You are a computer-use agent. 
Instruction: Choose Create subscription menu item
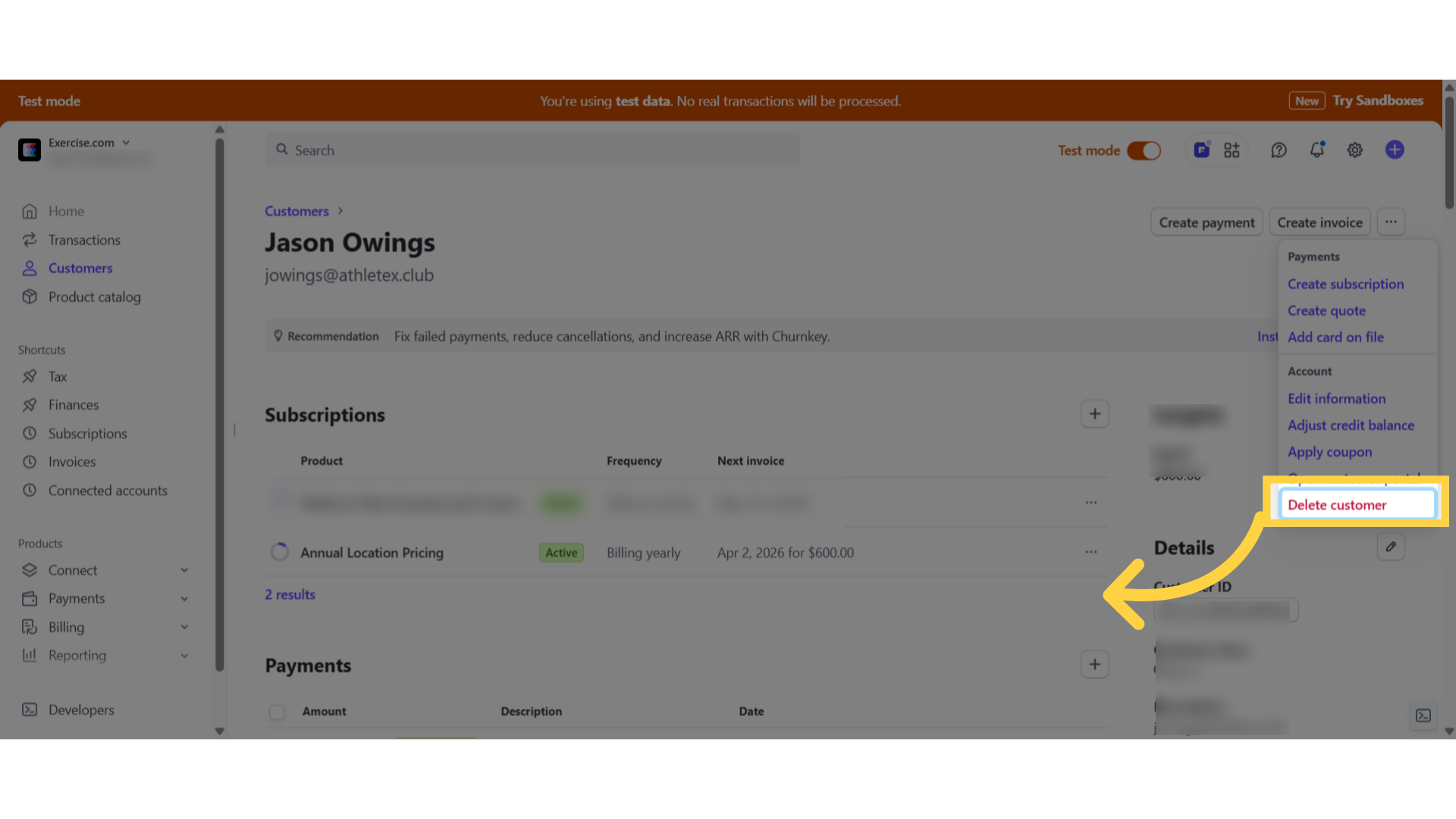[x=1345, y=284]
